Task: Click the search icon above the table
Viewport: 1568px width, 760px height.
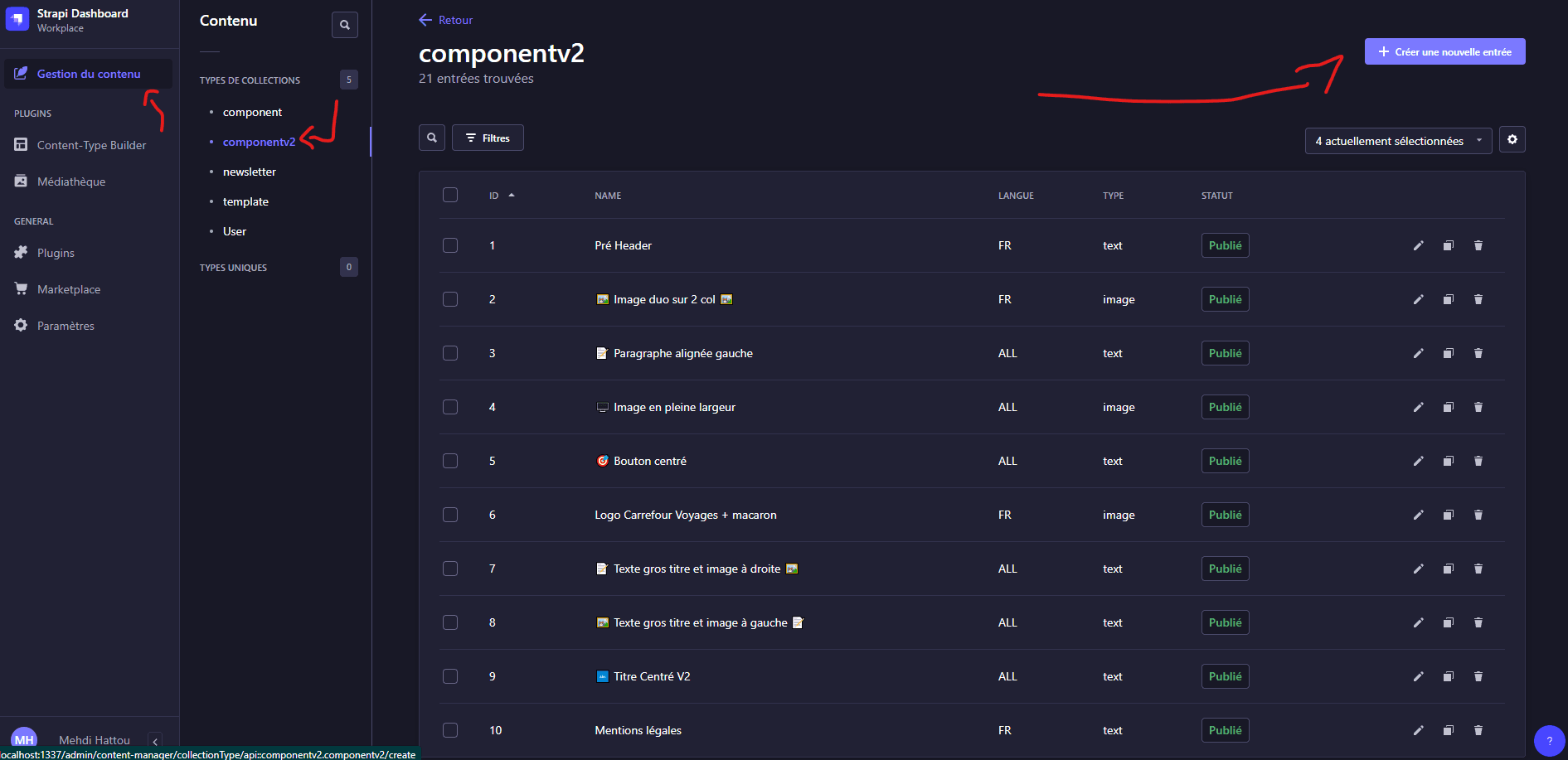Action: (432, 138)
